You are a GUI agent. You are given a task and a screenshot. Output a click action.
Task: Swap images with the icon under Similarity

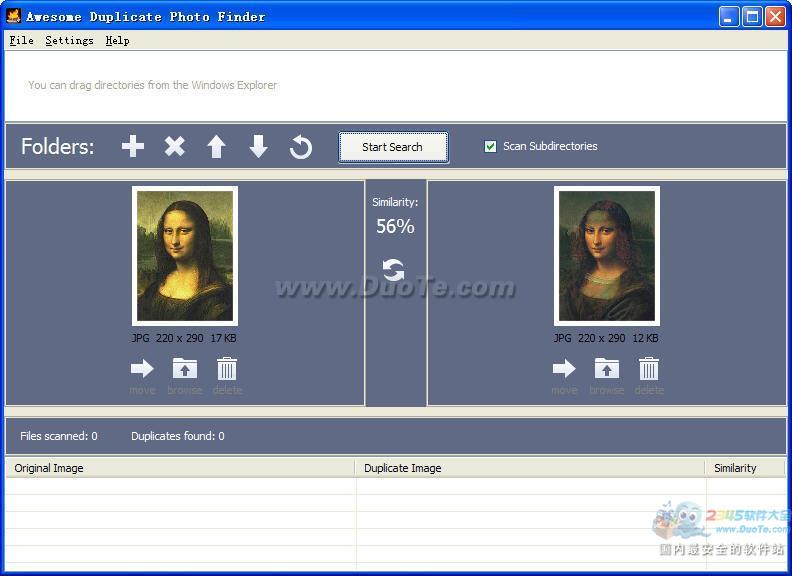393,270
